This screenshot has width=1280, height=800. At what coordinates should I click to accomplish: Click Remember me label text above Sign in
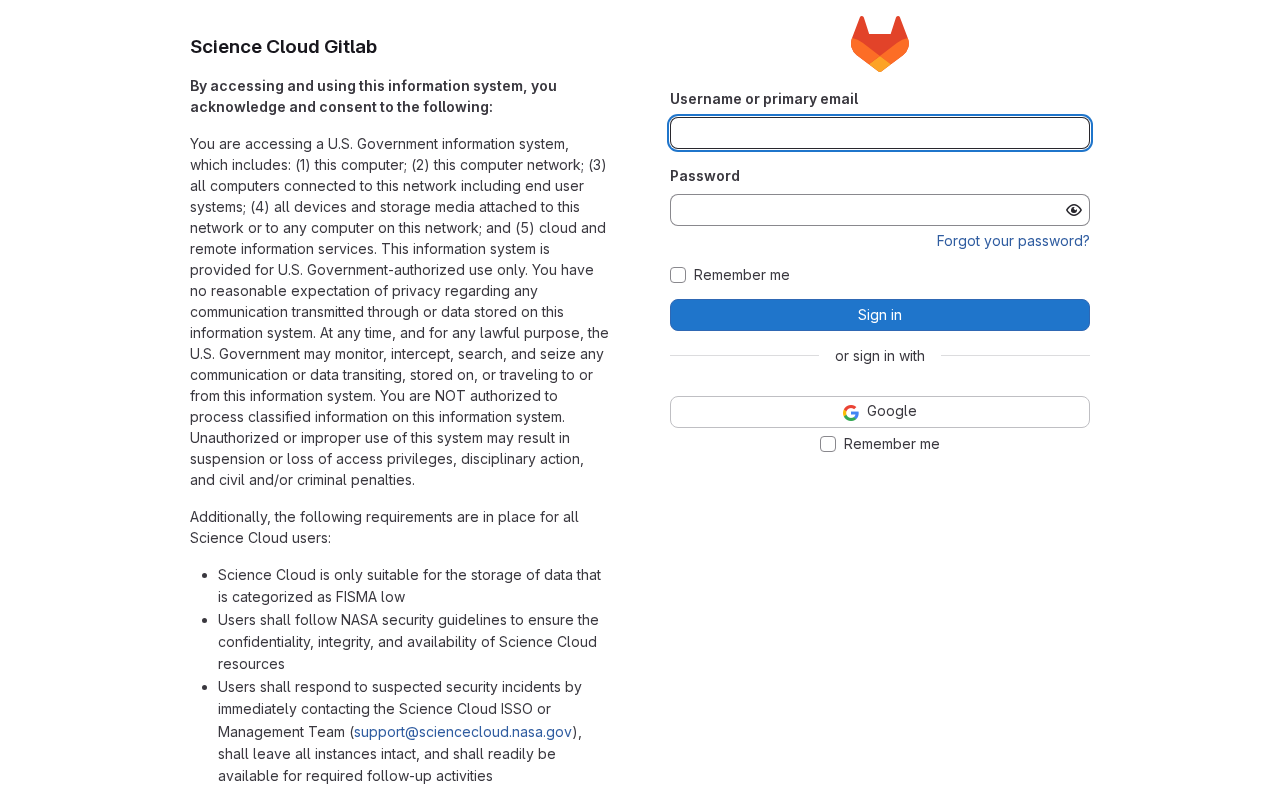point(742,275)
